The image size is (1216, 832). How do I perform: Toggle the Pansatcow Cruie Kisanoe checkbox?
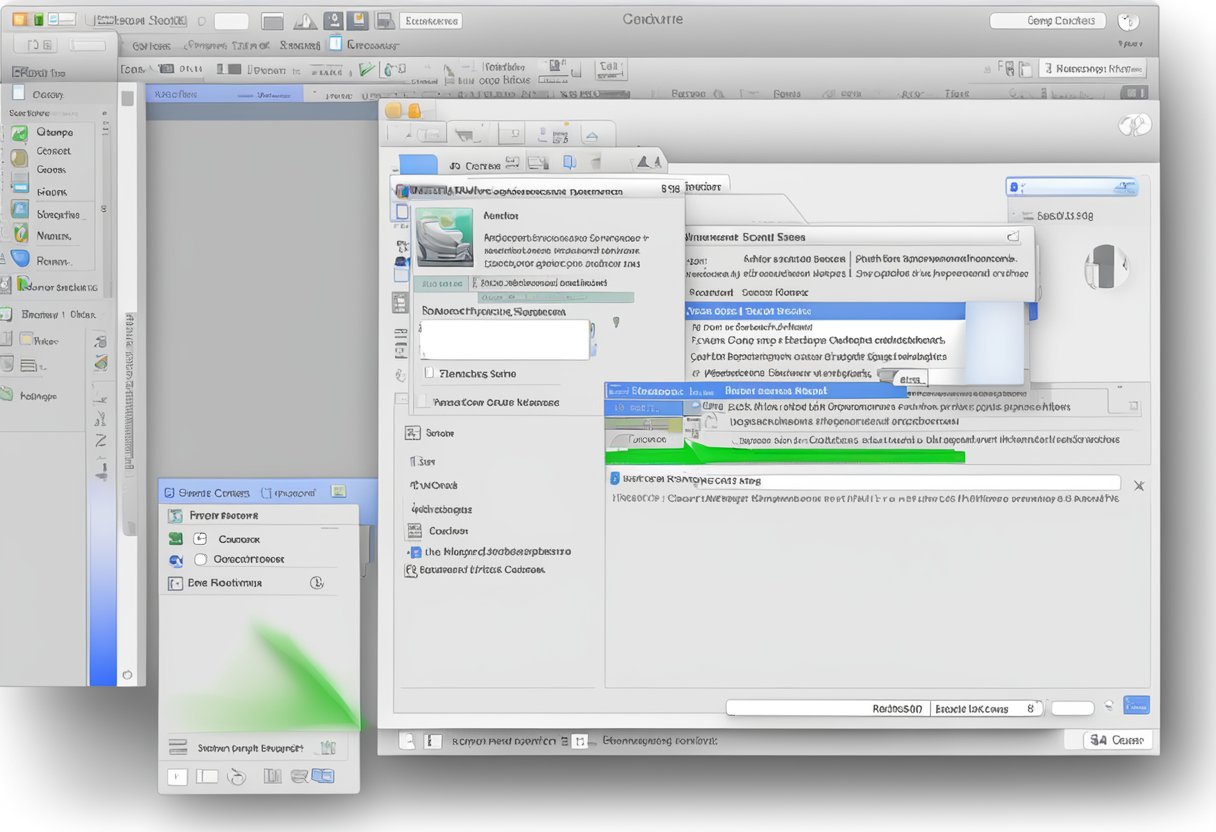point(423,402)
